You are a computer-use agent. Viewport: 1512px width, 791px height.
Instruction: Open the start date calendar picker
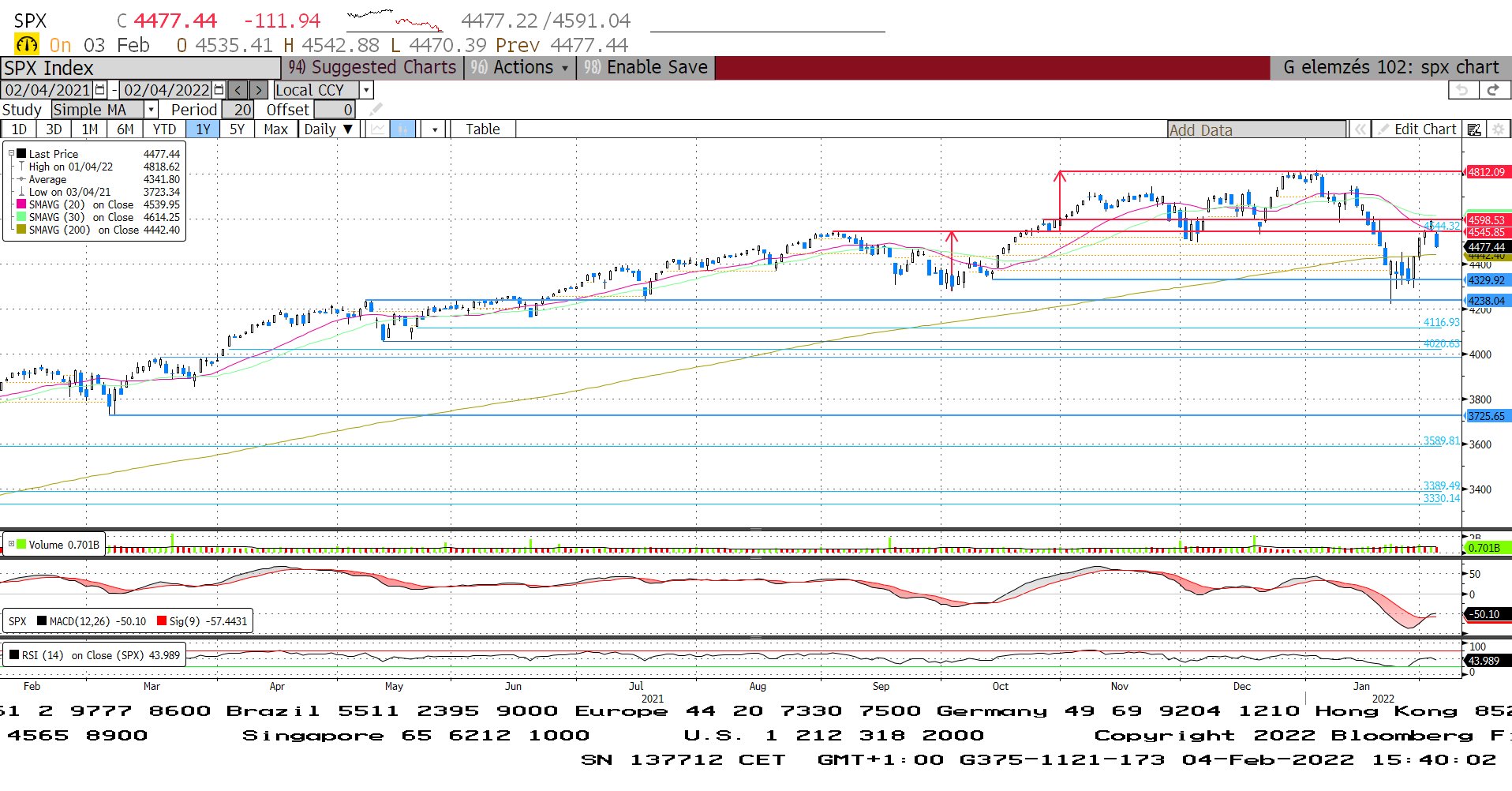[x=100, y=90]
